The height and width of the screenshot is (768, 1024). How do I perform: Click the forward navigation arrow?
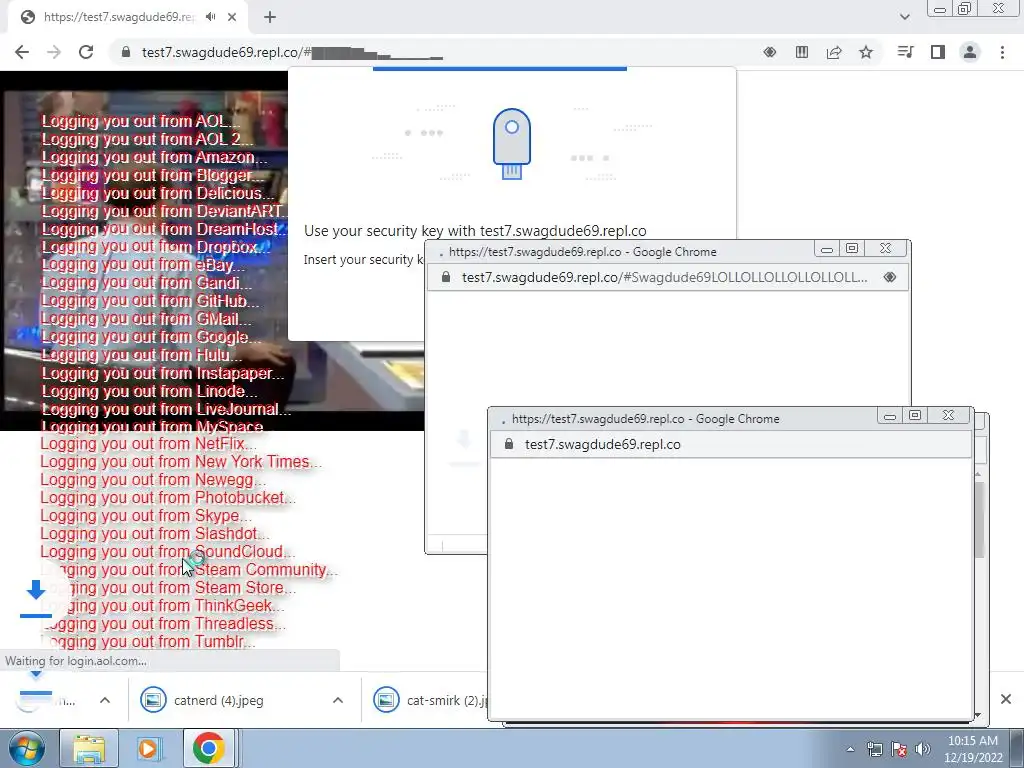click(x=54, y=52)
